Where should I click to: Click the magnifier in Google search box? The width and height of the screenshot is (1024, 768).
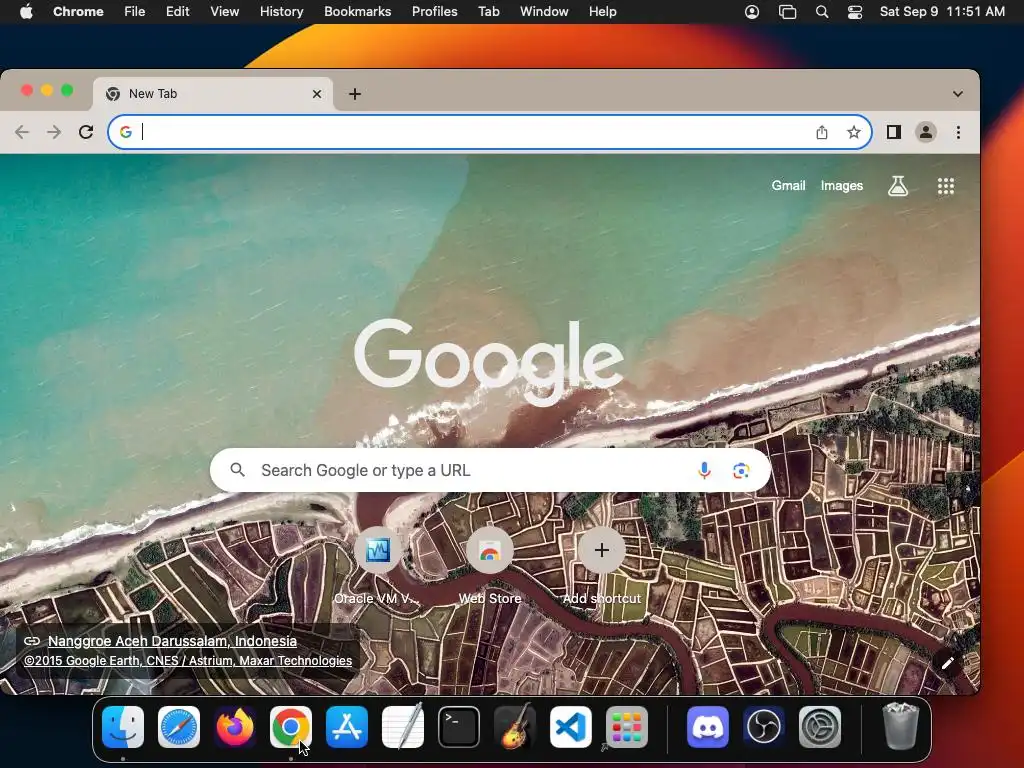pos(238,470)
